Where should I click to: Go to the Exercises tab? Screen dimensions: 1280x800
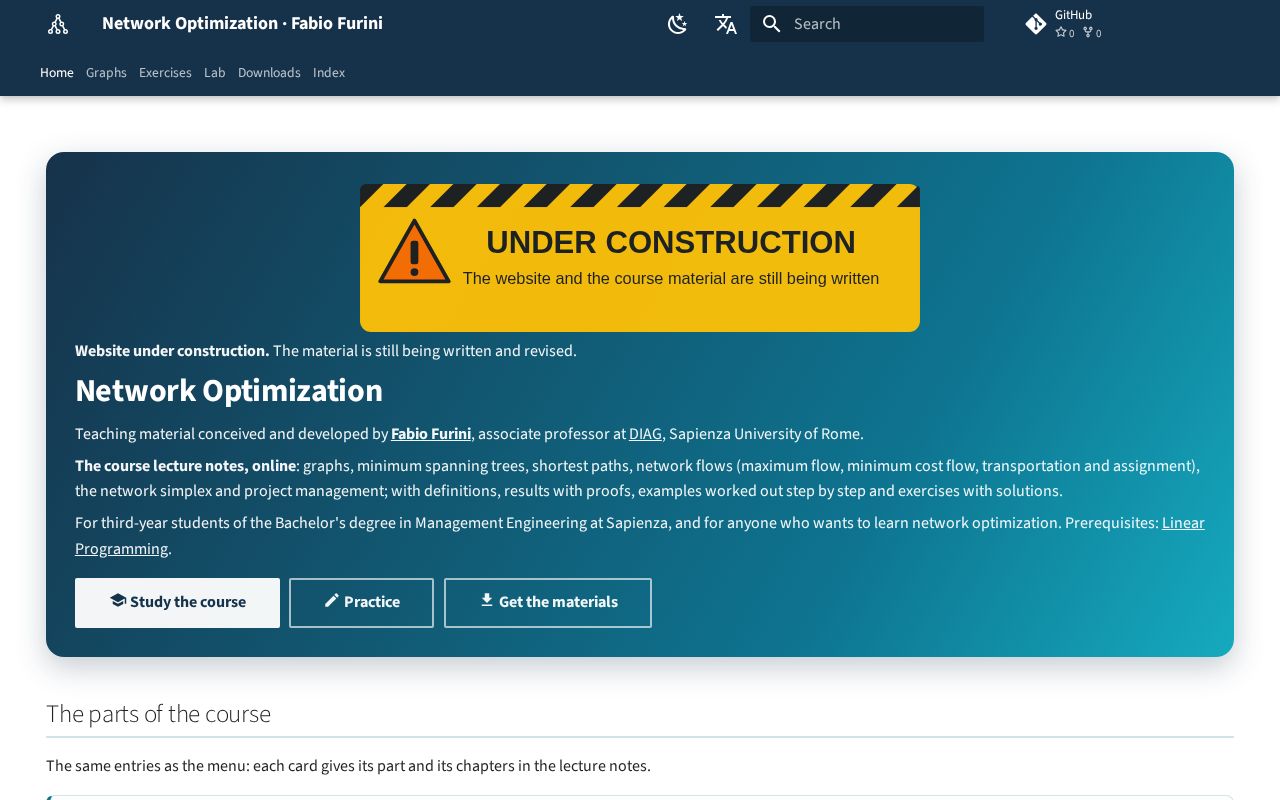pyautogui.click(x=165, y=73)
